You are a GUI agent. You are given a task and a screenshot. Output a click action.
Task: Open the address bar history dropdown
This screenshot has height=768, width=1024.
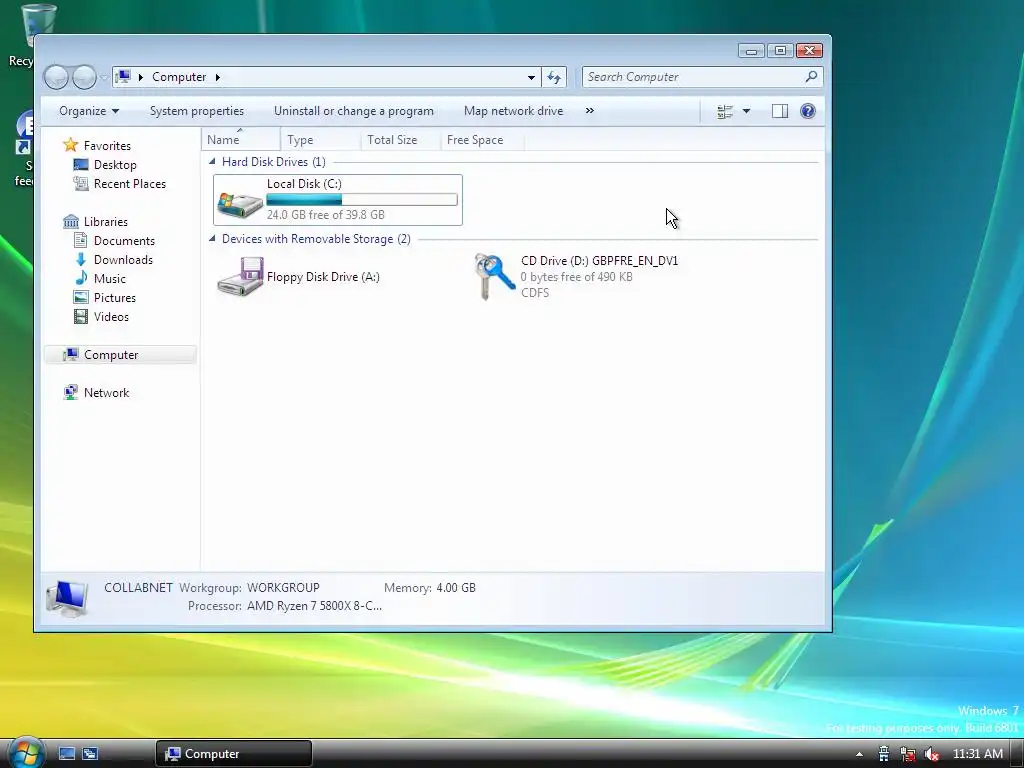(532, 77)
